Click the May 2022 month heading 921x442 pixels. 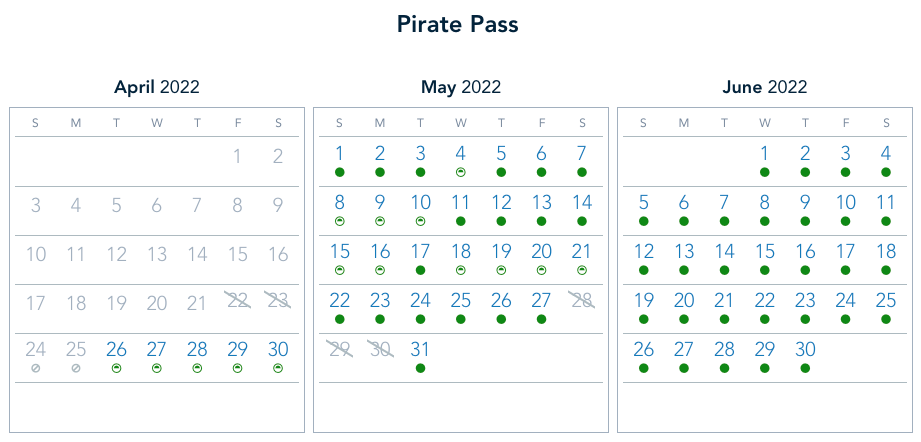(460, 87)
